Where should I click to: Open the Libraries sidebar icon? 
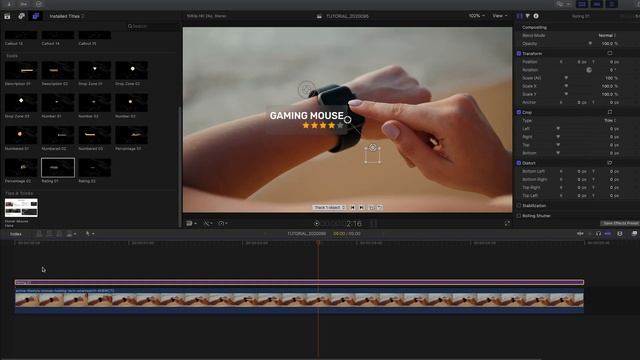pyautogui.click(x=7, y=16)
